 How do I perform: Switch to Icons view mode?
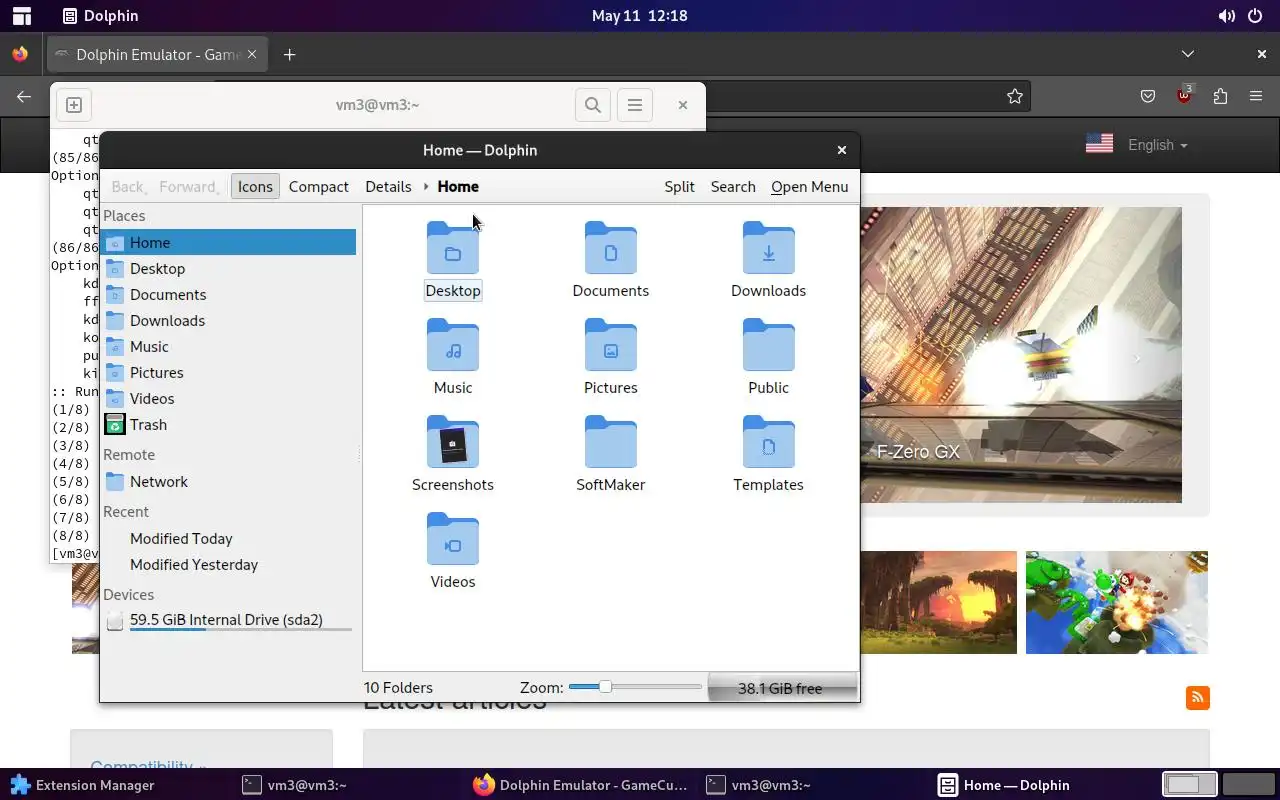point(255,186)
